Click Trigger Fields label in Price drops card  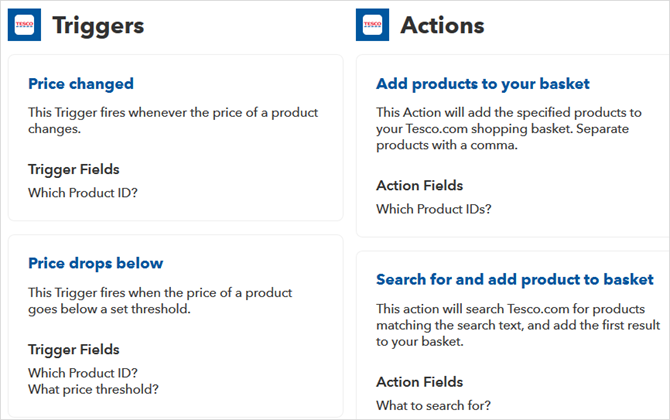click(x=73, y=349)
